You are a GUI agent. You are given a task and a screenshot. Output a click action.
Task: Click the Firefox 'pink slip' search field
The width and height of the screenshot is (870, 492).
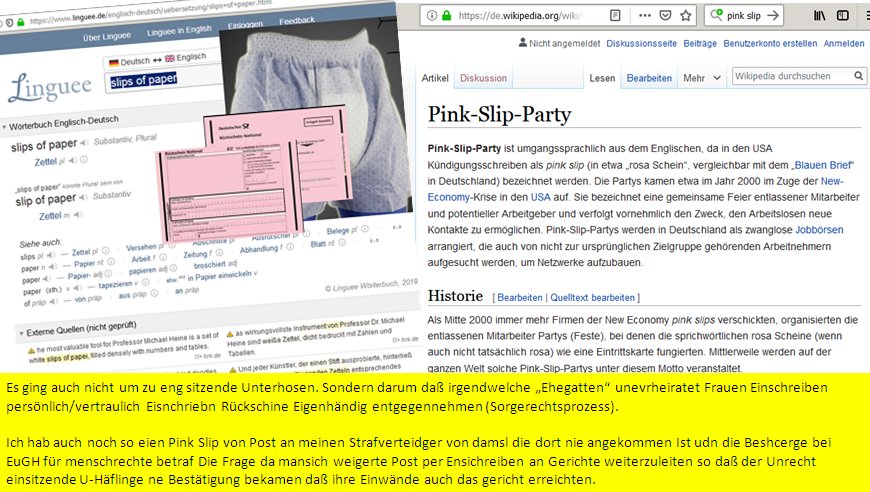743,16
